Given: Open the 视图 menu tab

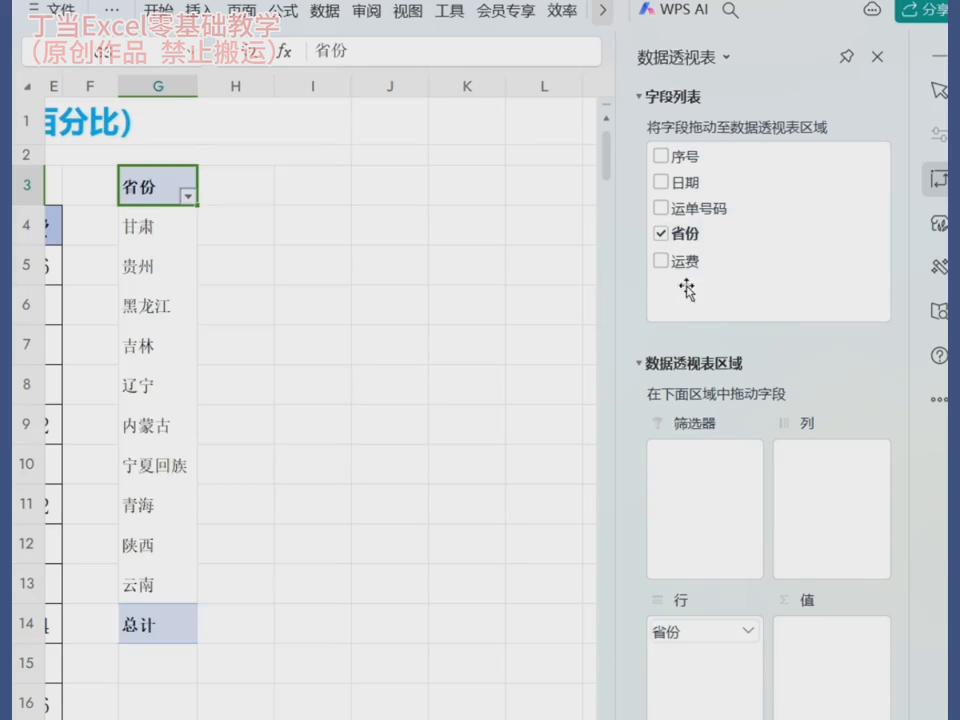Looking at the screenshot, I should [408, 10].
